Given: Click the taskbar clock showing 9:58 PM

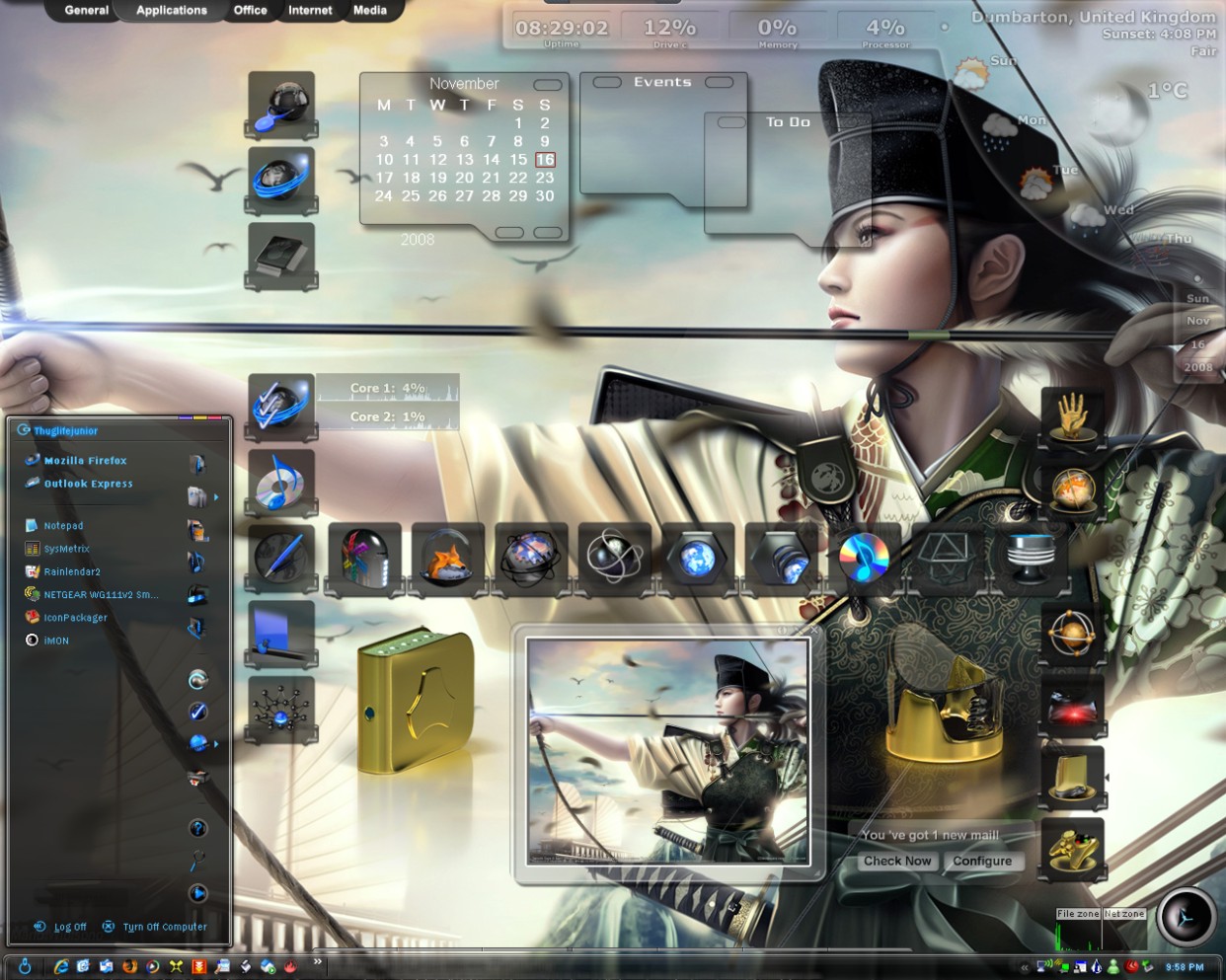Looking at the screenshot, I should [x=1185, y=967].
